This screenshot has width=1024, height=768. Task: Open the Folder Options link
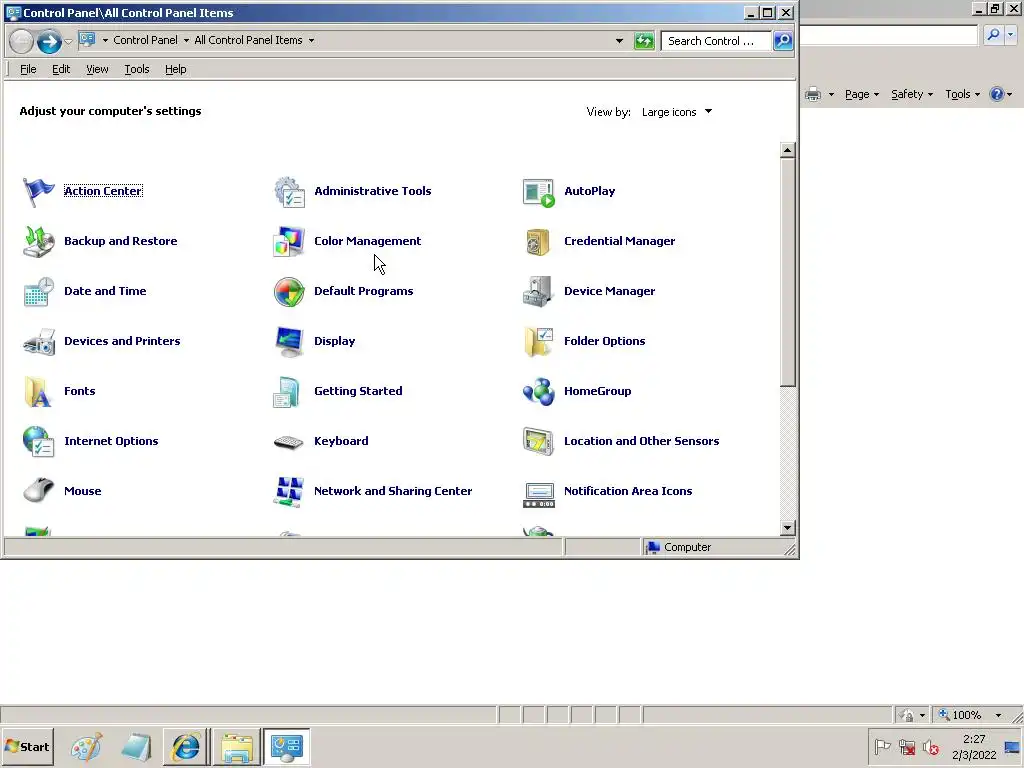tap(605, 341)
